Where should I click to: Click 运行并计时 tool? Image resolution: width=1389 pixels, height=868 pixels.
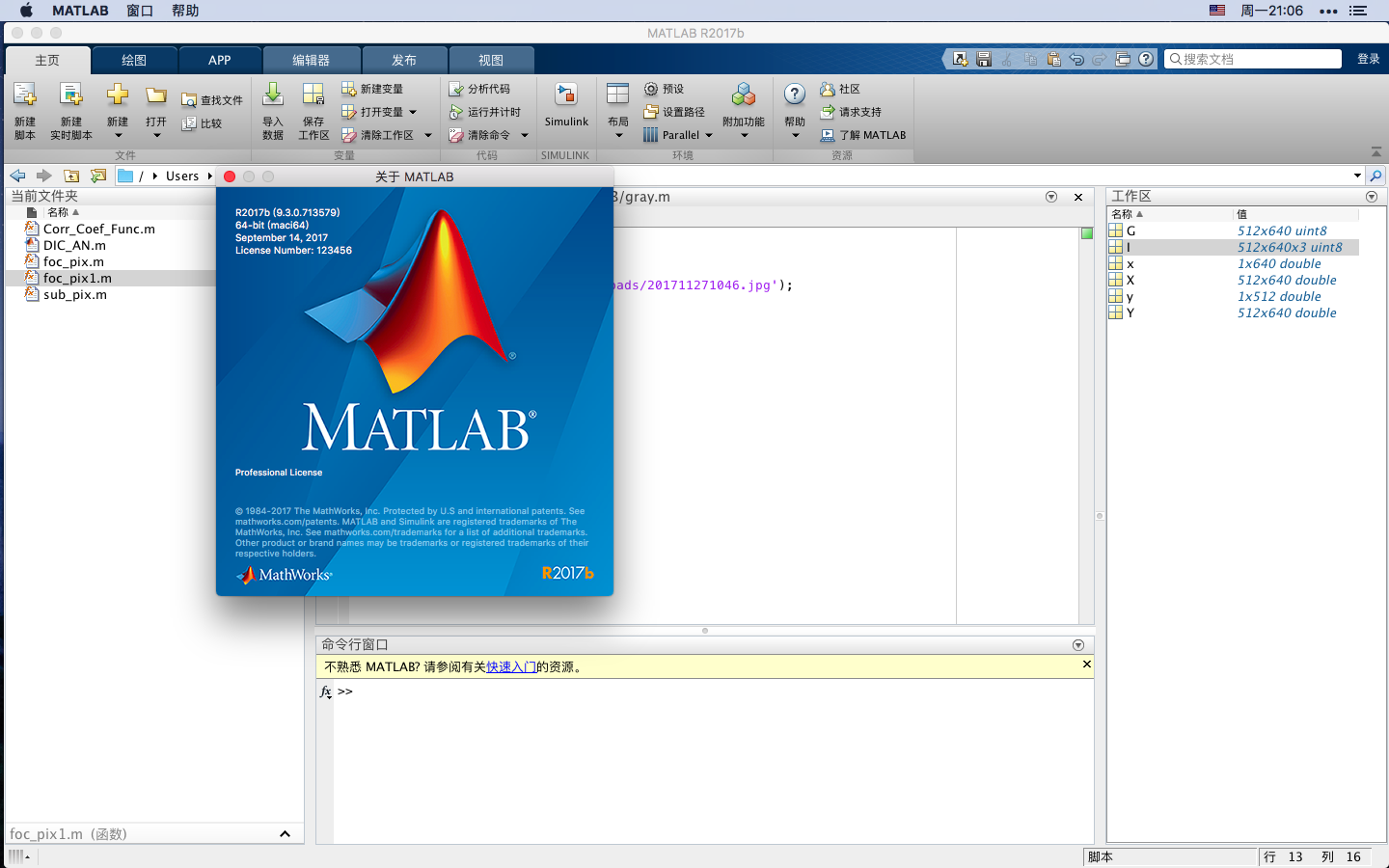point(485,112)
